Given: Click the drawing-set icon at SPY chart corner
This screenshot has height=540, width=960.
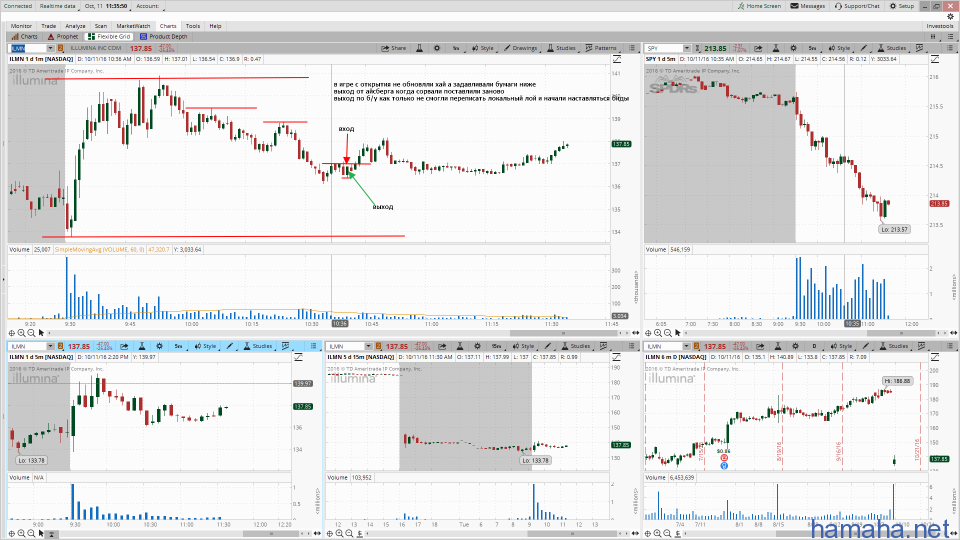Looking at the screenshot, I should 934,59.
